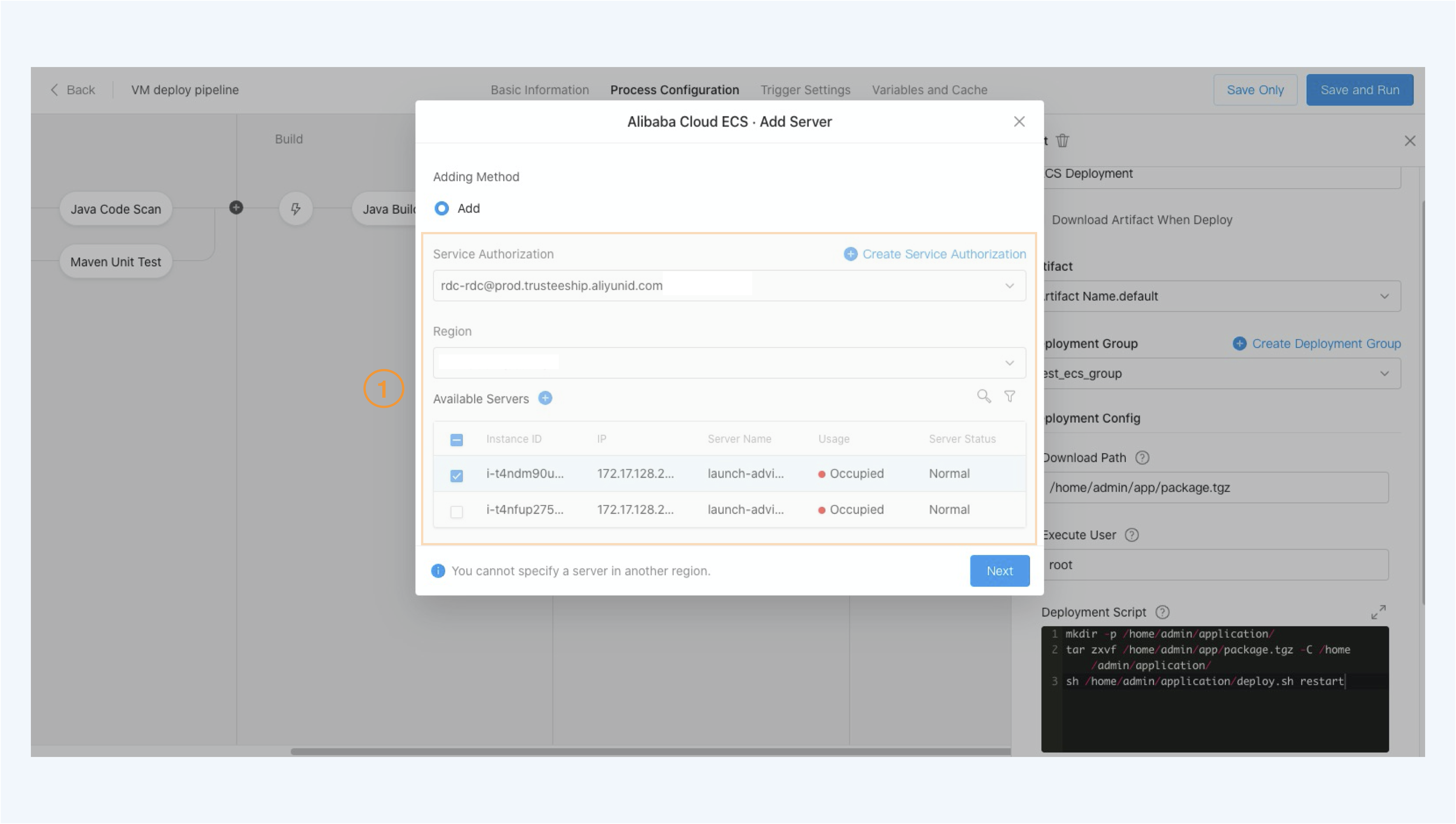Open the Region dropdown
This screenshot has height=824, width=1456.
(x=729, y=363)
